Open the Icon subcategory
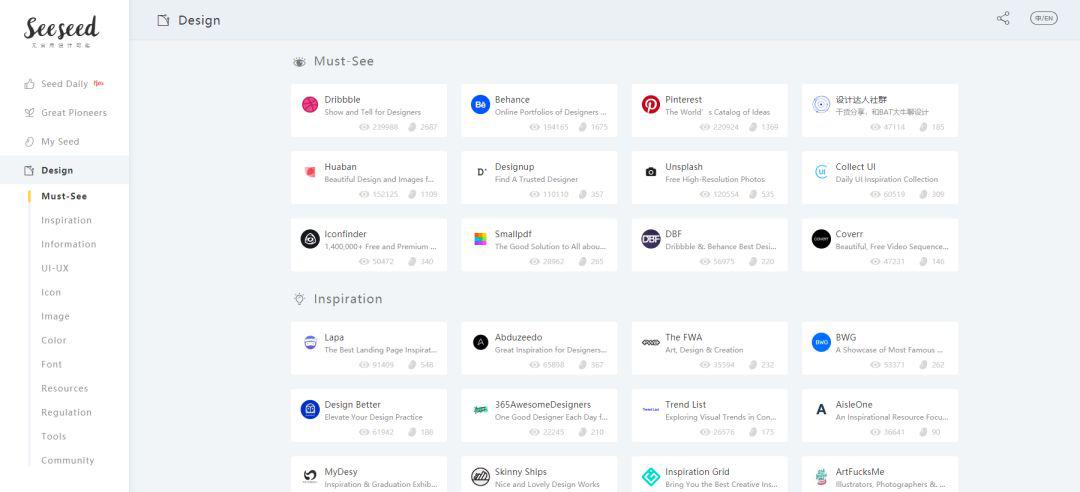The height and width of the screenshot is (492, 1080). pos(51,292)
